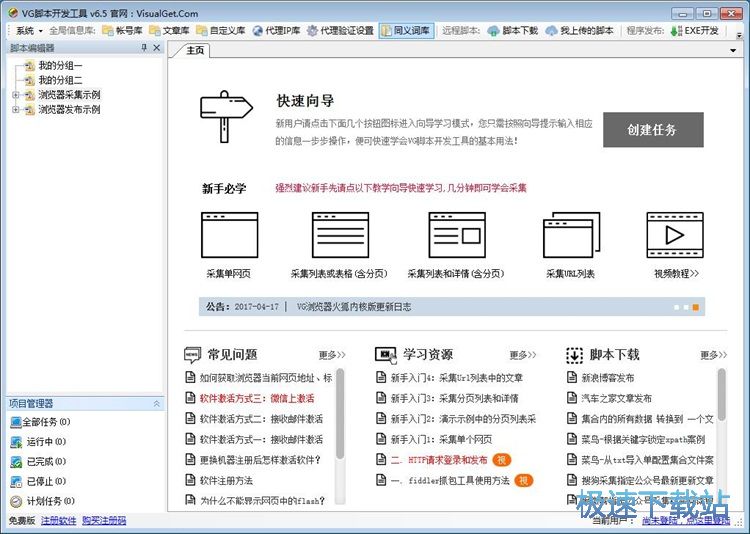Image resolution: width=750 pixels, height=534 pixels.
Task: Open the 自定义库 library
Action: [x=221, y=31]
